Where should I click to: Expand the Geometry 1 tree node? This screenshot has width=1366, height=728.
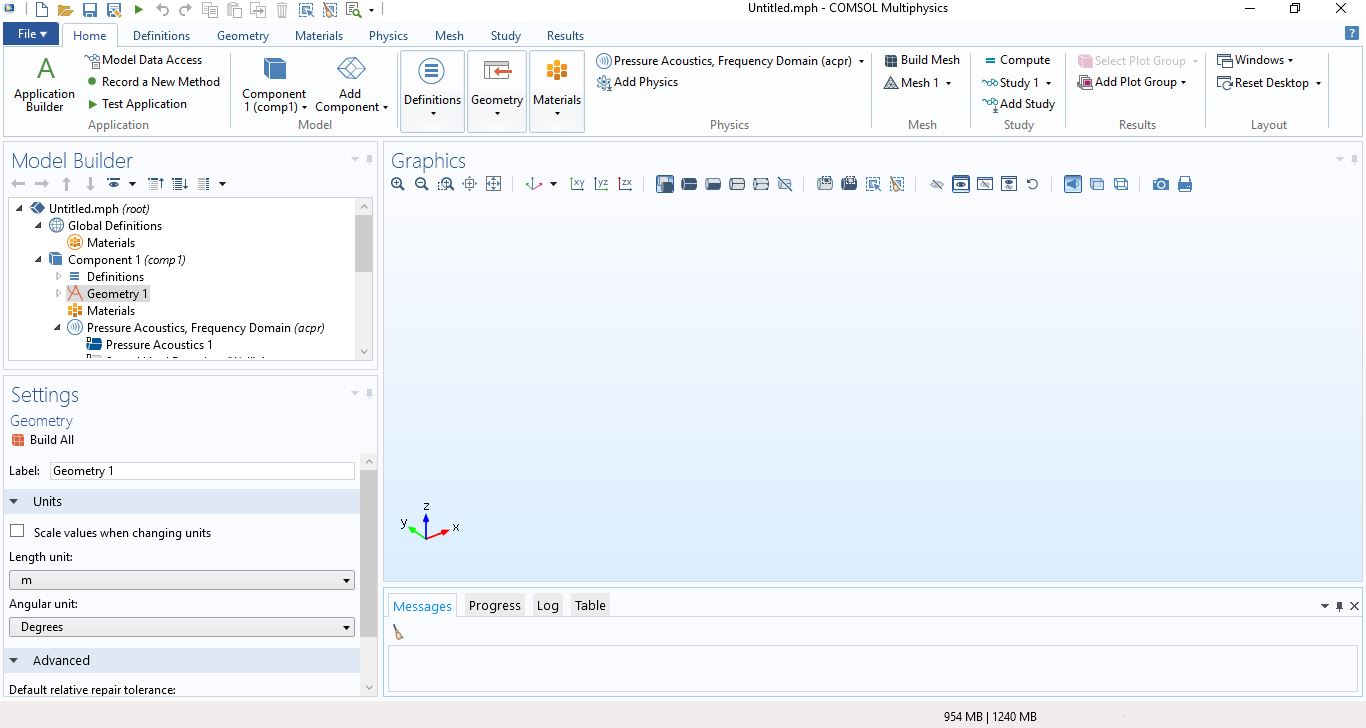[x=58, y=294]
